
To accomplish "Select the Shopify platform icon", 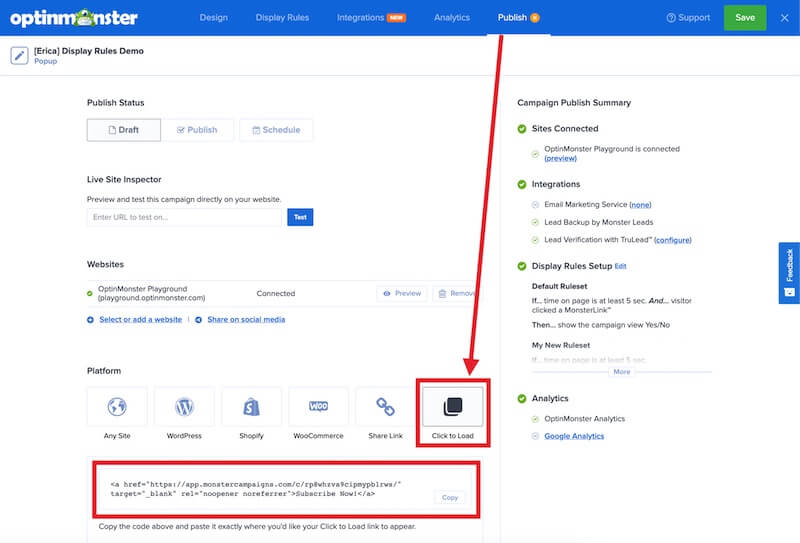I will click(x=251, y=407).
